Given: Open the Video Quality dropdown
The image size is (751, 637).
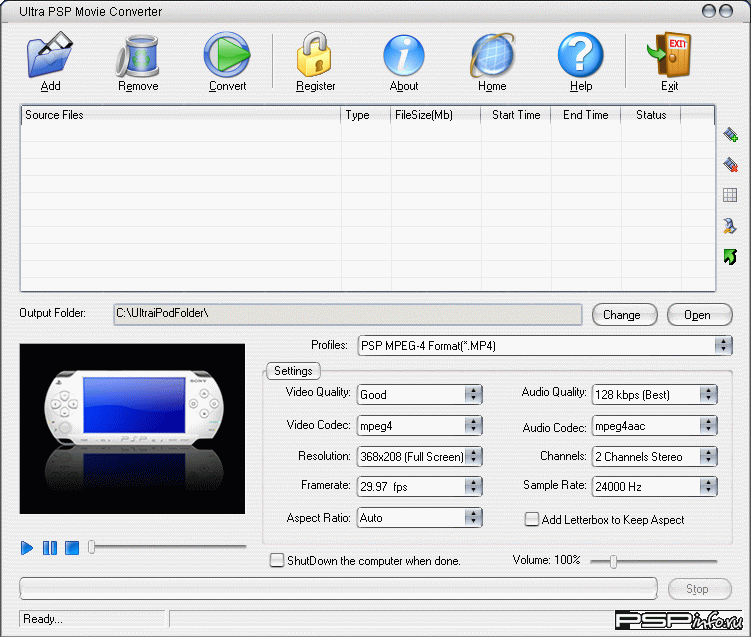Looking at the screenshot, I should pyautogui.click(x=473, y=395).
